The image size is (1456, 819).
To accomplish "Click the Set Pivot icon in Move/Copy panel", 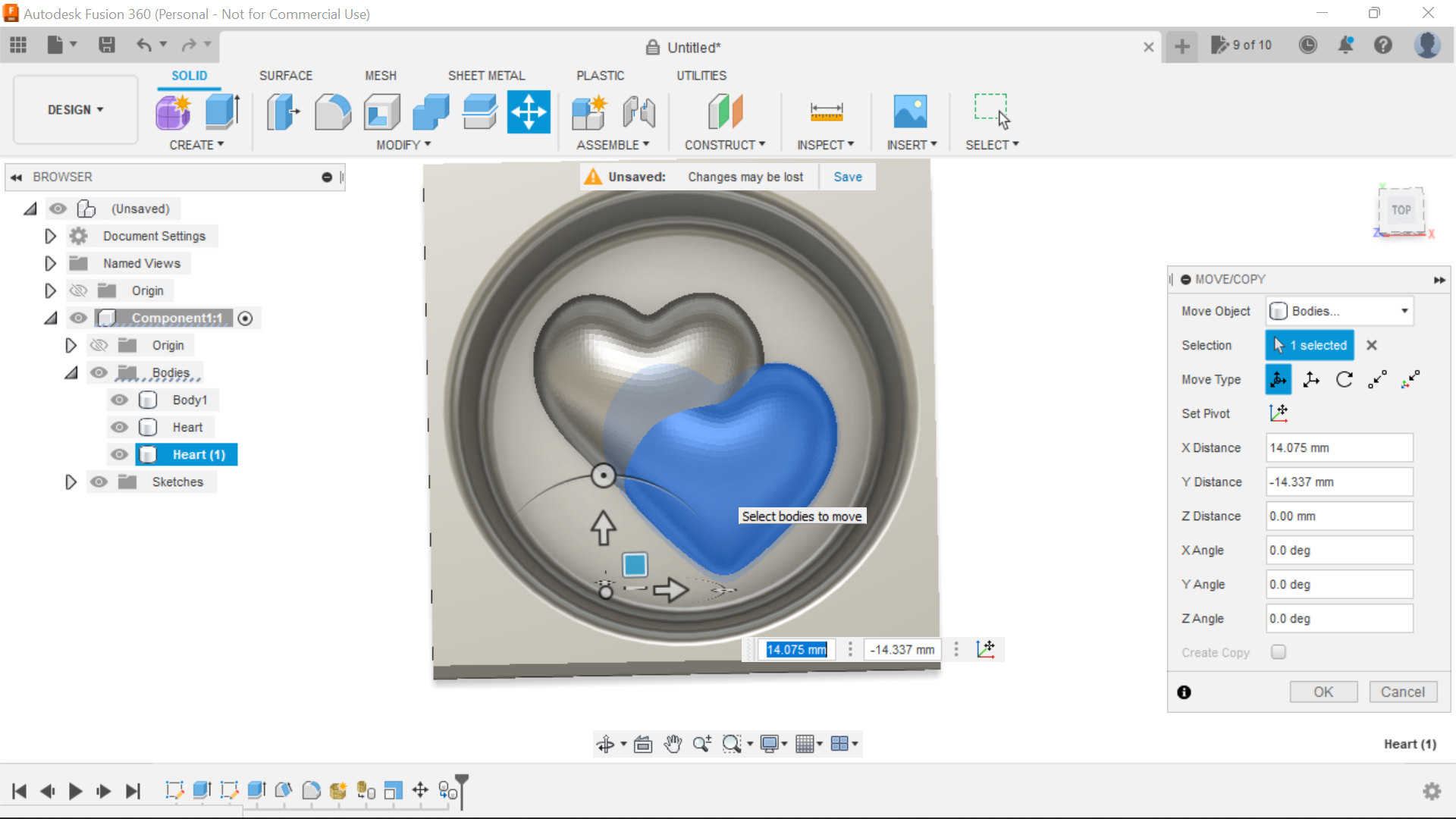I will tap(1279, 413).
